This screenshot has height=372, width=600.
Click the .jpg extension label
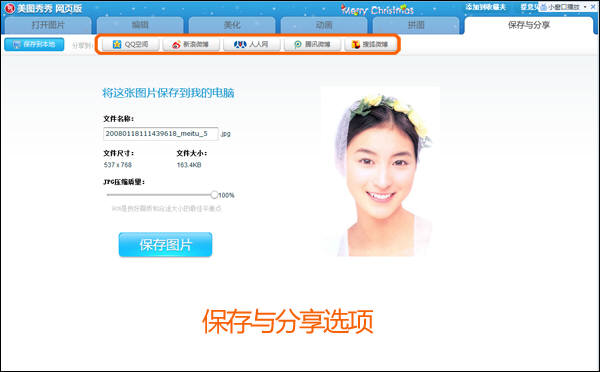coord(226,134)
